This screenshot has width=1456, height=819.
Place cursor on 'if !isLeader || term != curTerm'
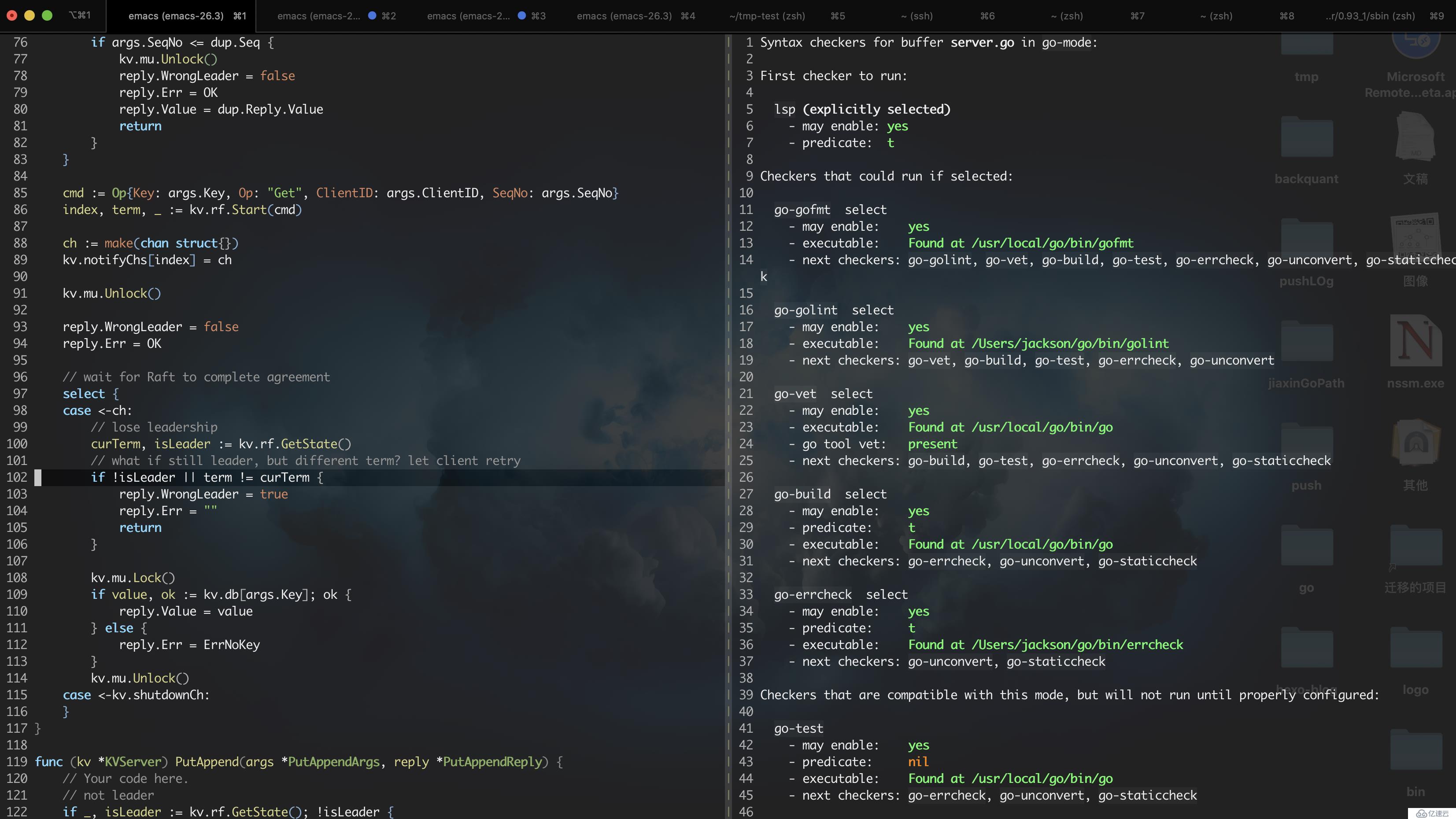pyautogui.click(x=207, y=478)
